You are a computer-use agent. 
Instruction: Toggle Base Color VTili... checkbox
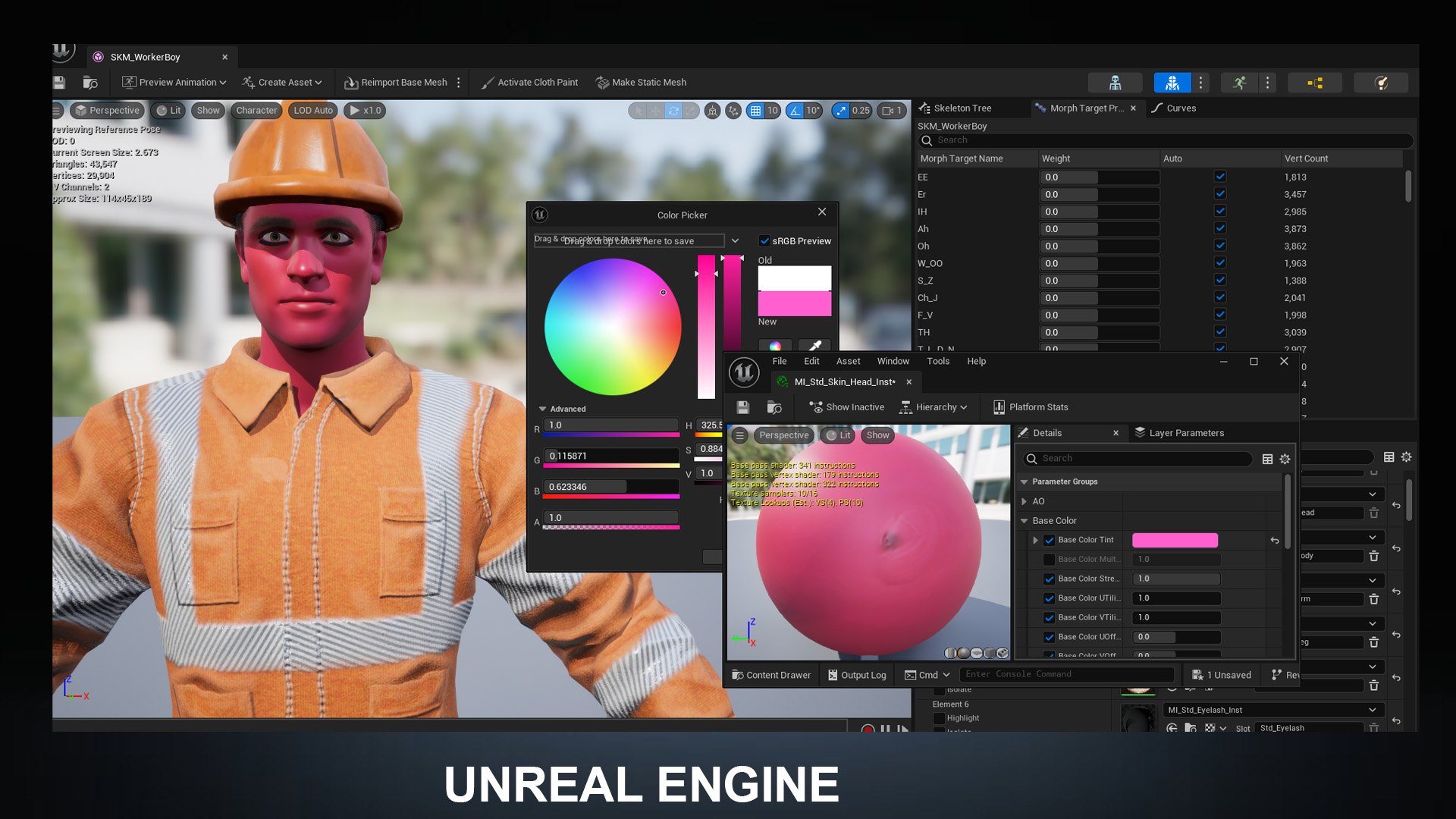point(1050,618)
